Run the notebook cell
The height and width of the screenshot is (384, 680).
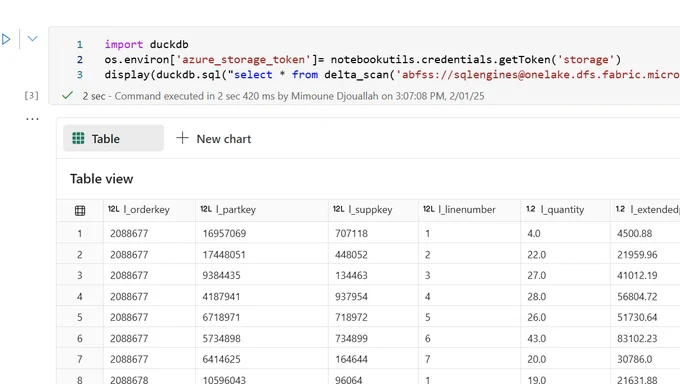[x=6, y=39]
